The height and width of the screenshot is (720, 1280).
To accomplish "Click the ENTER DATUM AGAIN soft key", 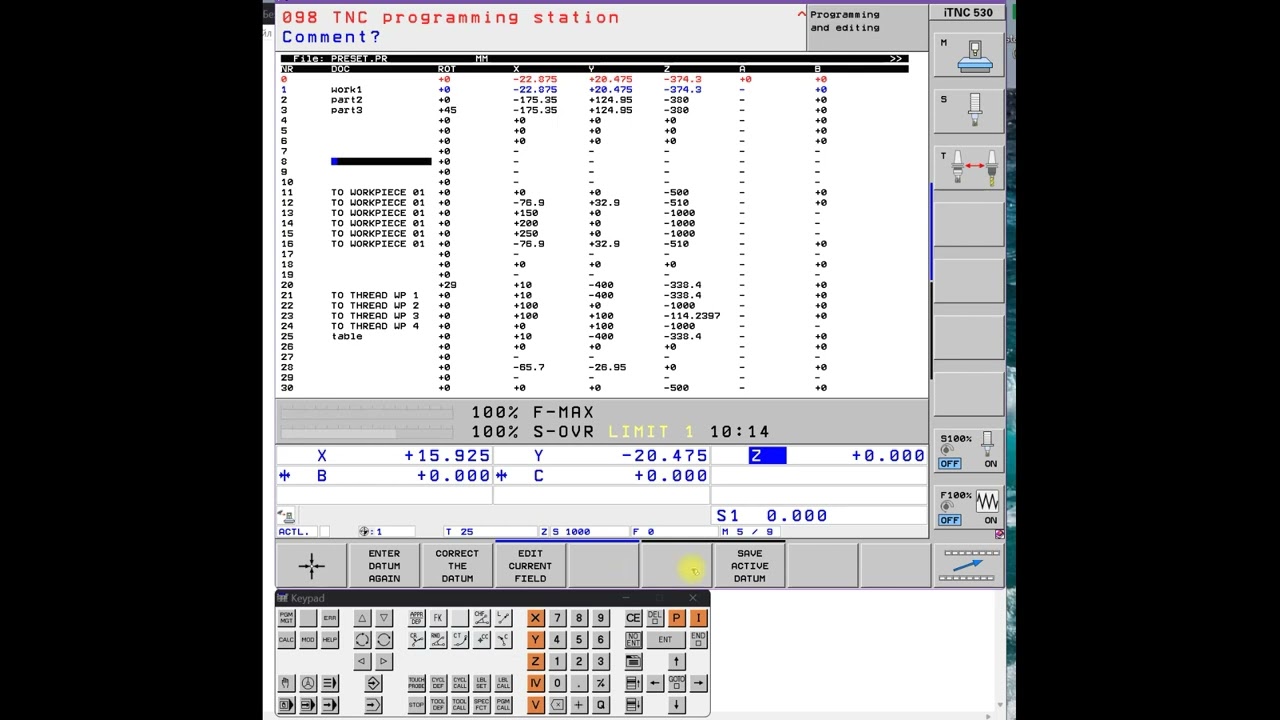I will pos(384,566).
